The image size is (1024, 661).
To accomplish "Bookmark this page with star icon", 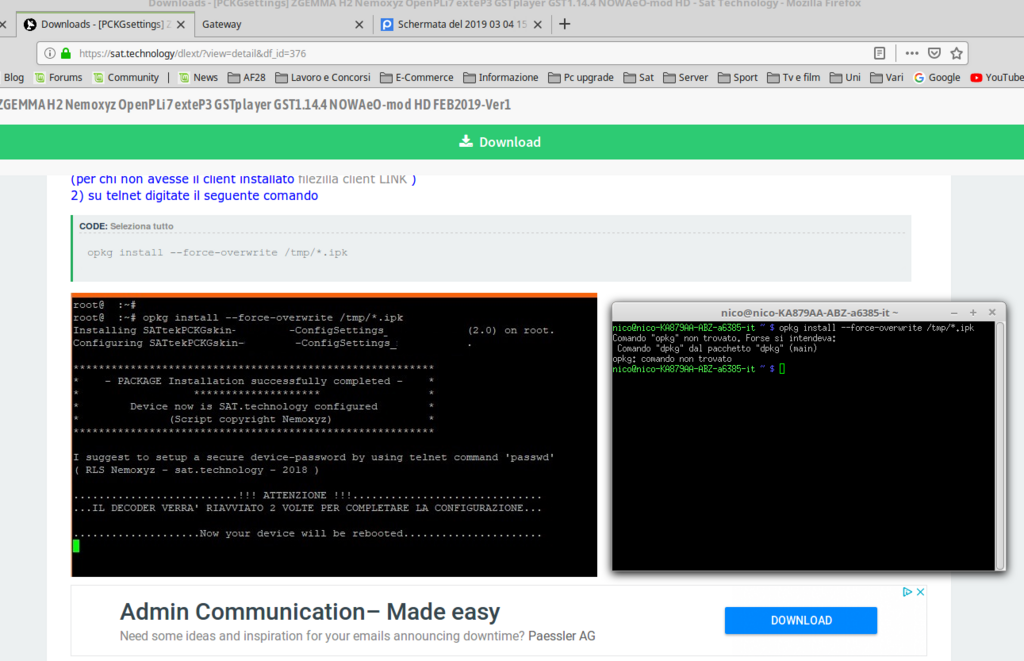I will click(957, 54).
